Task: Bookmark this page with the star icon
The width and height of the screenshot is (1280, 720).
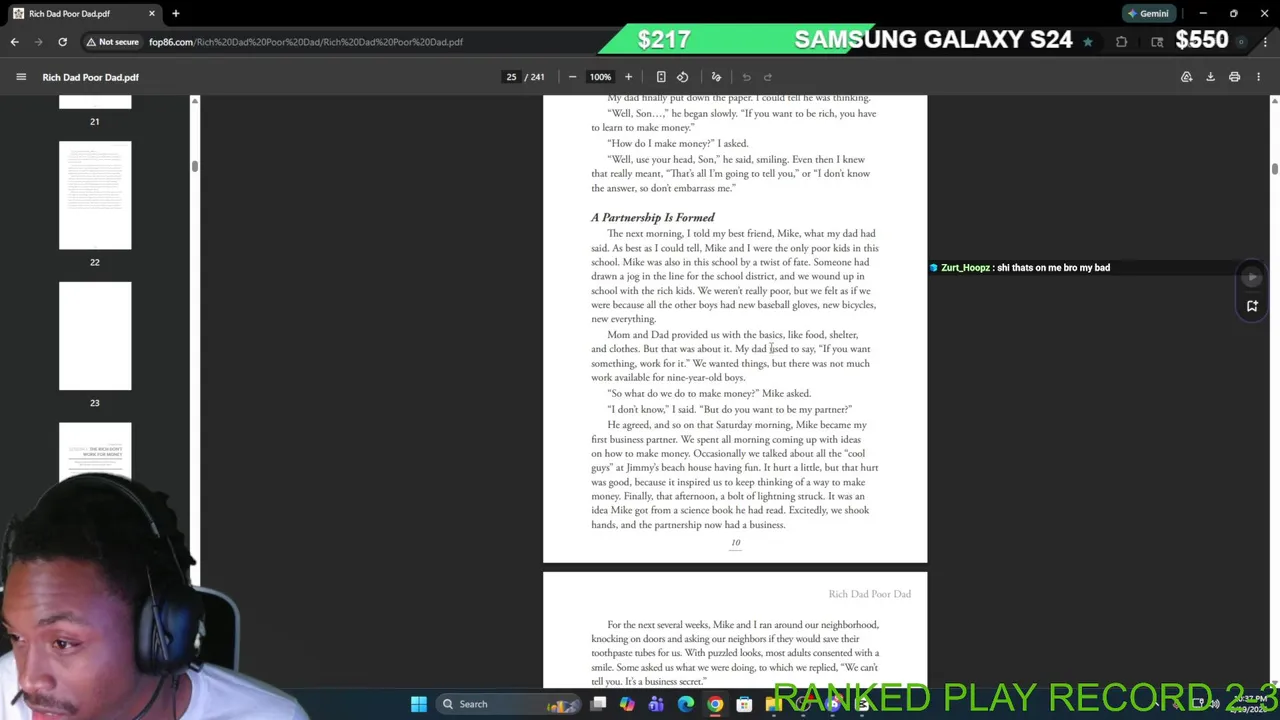Action: click(1088, 42)
